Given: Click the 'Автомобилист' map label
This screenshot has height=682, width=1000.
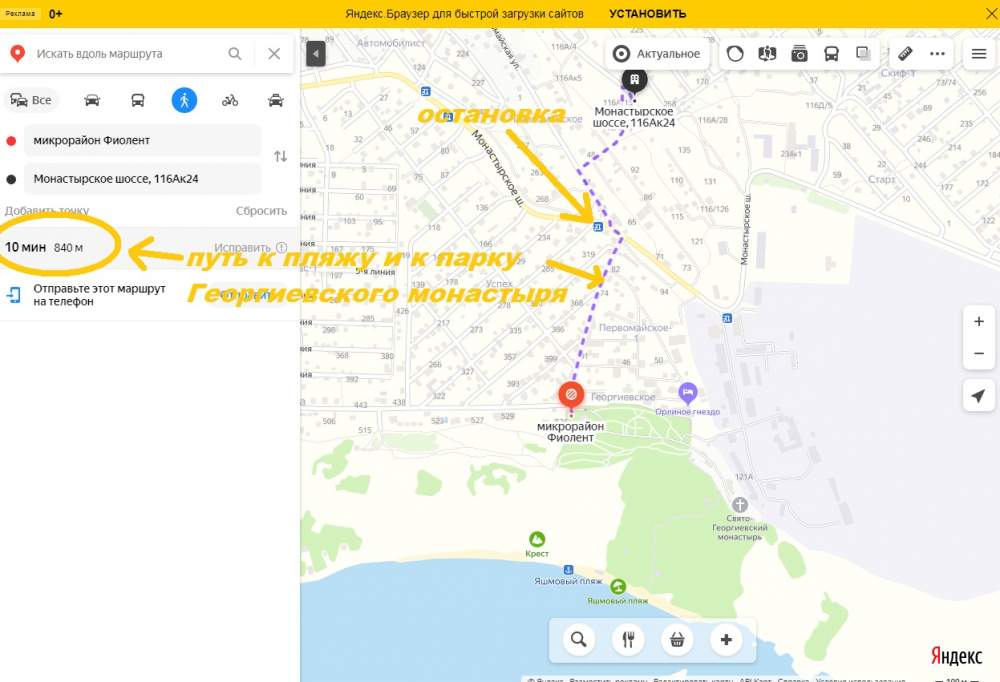Looking at the screenshot, I should [390, 43].
